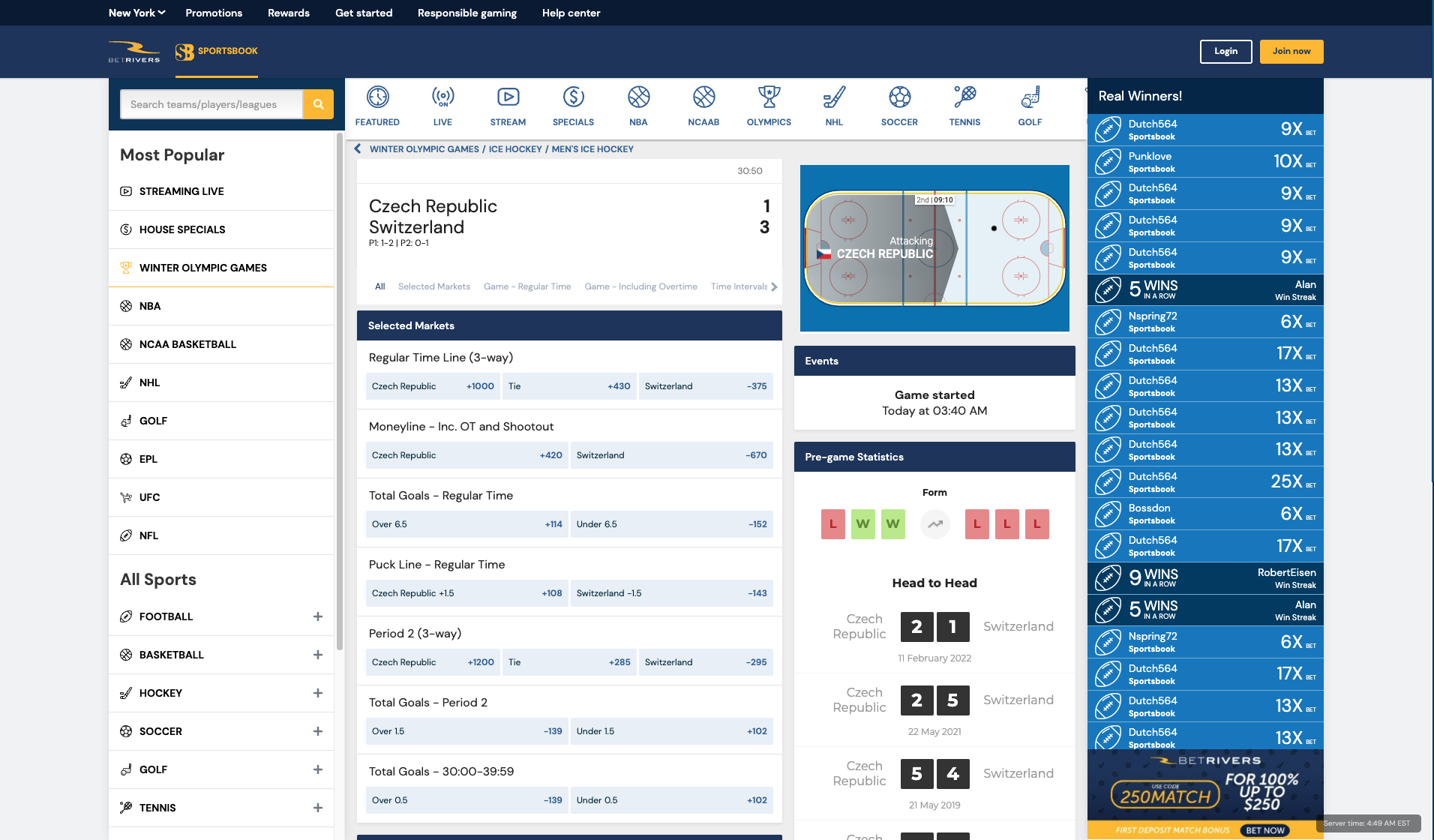Open UFC in Most Popular

coord(221,497)
